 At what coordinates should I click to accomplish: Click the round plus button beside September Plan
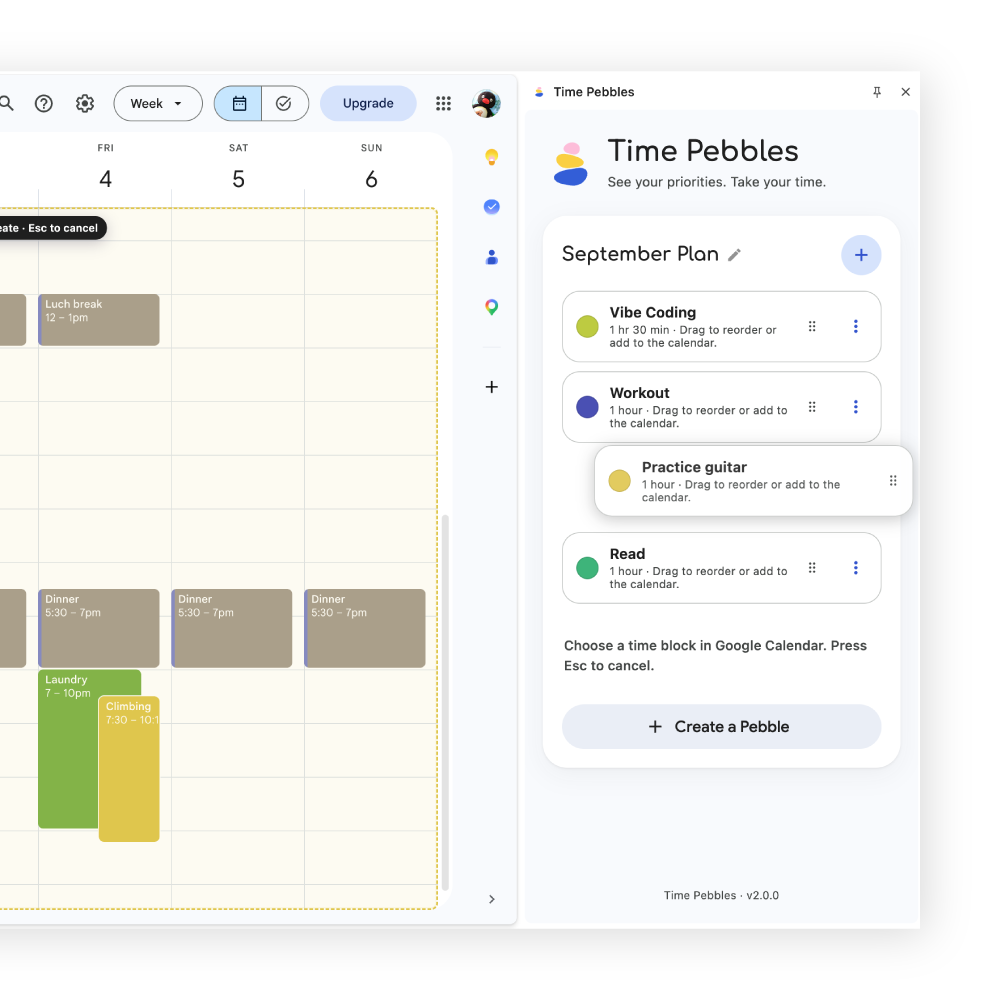point(861,255)
